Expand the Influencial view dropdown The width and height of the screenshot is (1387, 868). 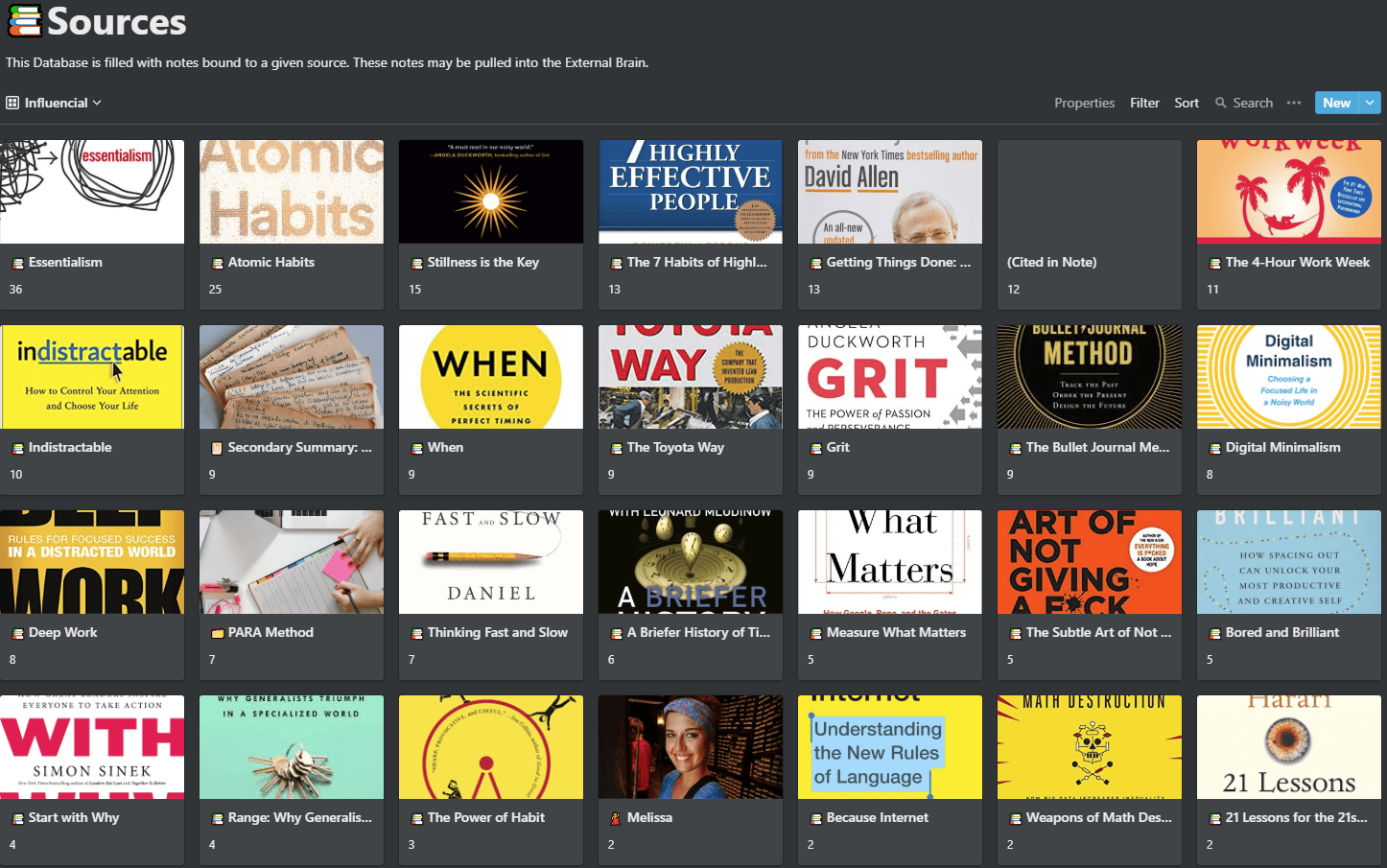(x=97, y=103)
